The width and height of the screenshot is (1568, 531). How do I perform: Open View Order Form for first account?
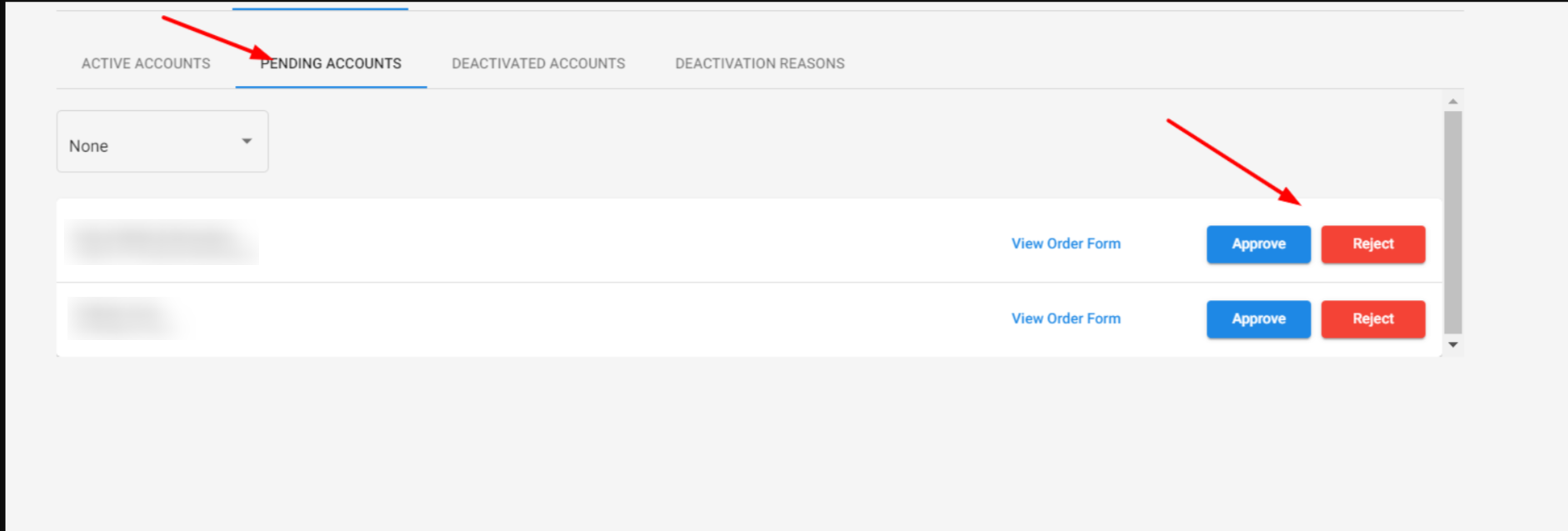pos(1066,243)
